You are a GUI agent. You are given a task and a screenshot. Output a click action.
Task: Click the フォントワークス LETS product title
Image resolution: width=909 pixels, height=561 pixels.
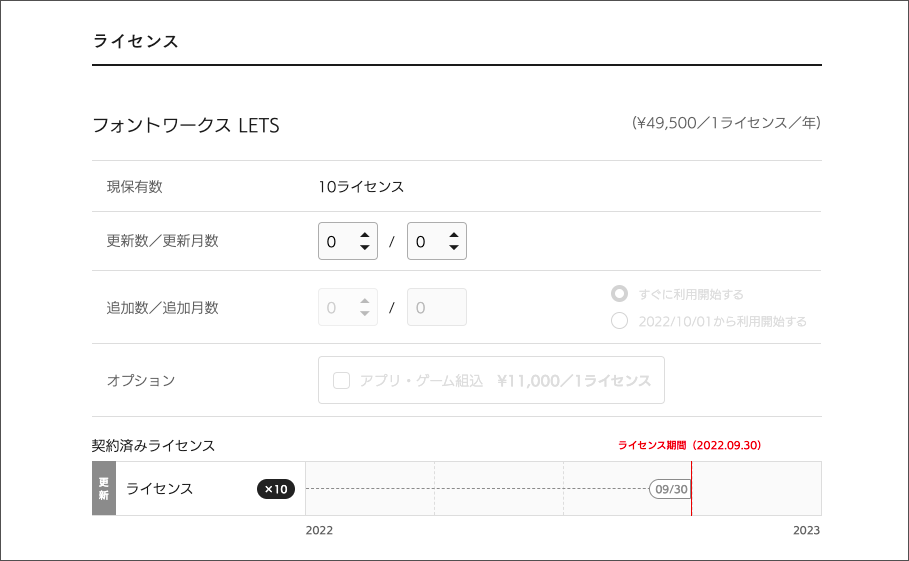pos(186,126)
